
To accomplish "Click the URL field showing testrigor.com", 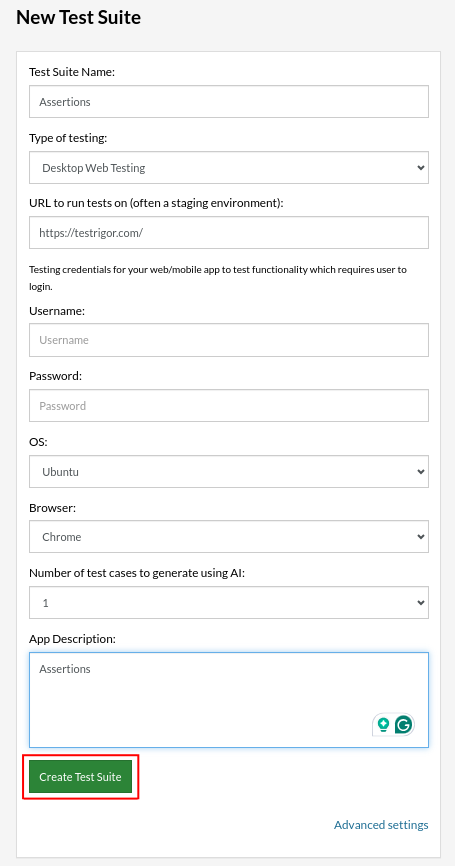I will click(229, 233).
